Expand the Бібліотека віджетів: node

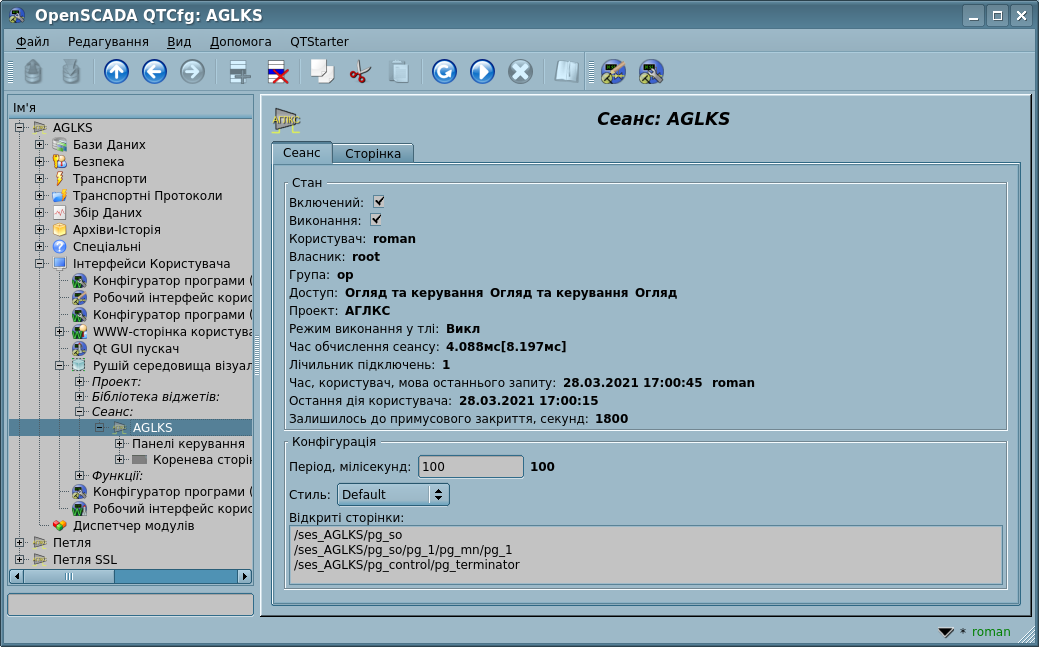[80, 396]
